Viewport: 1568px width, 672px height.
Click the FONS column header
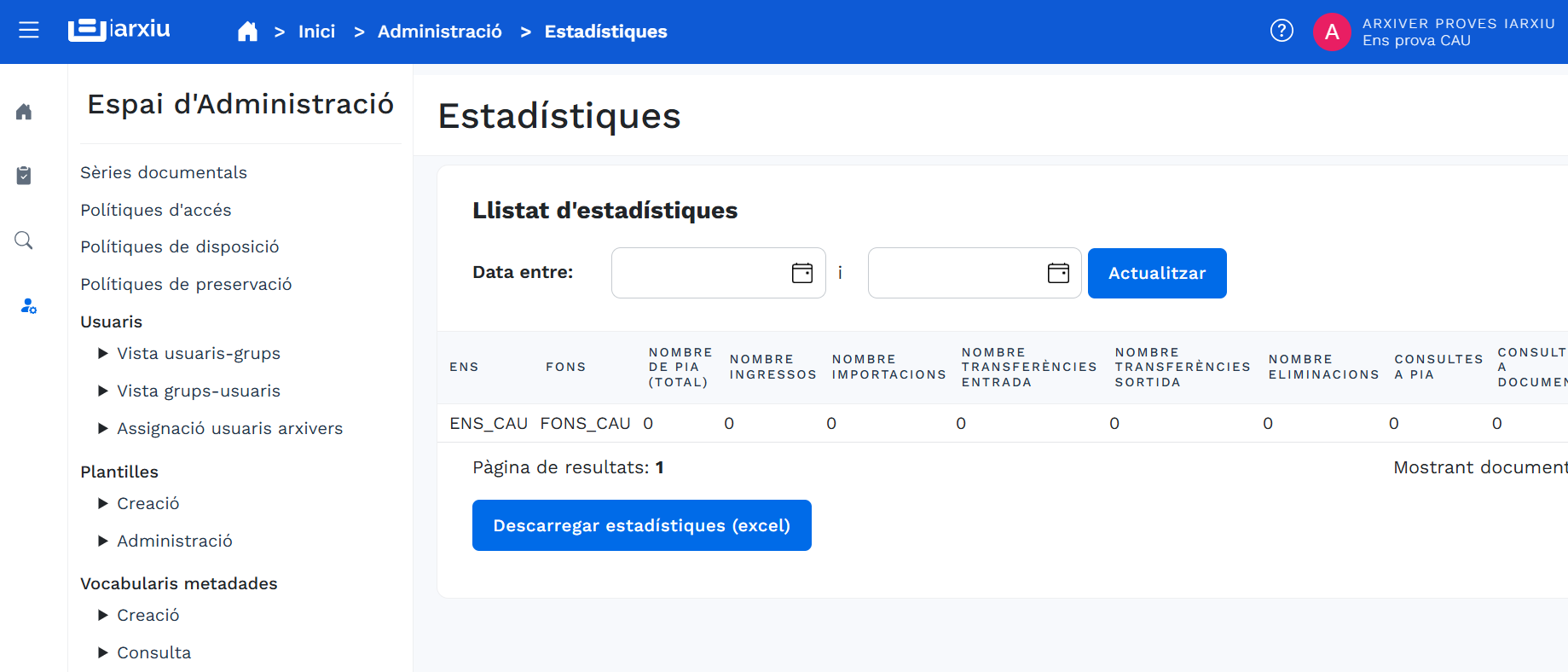(565, 367)
